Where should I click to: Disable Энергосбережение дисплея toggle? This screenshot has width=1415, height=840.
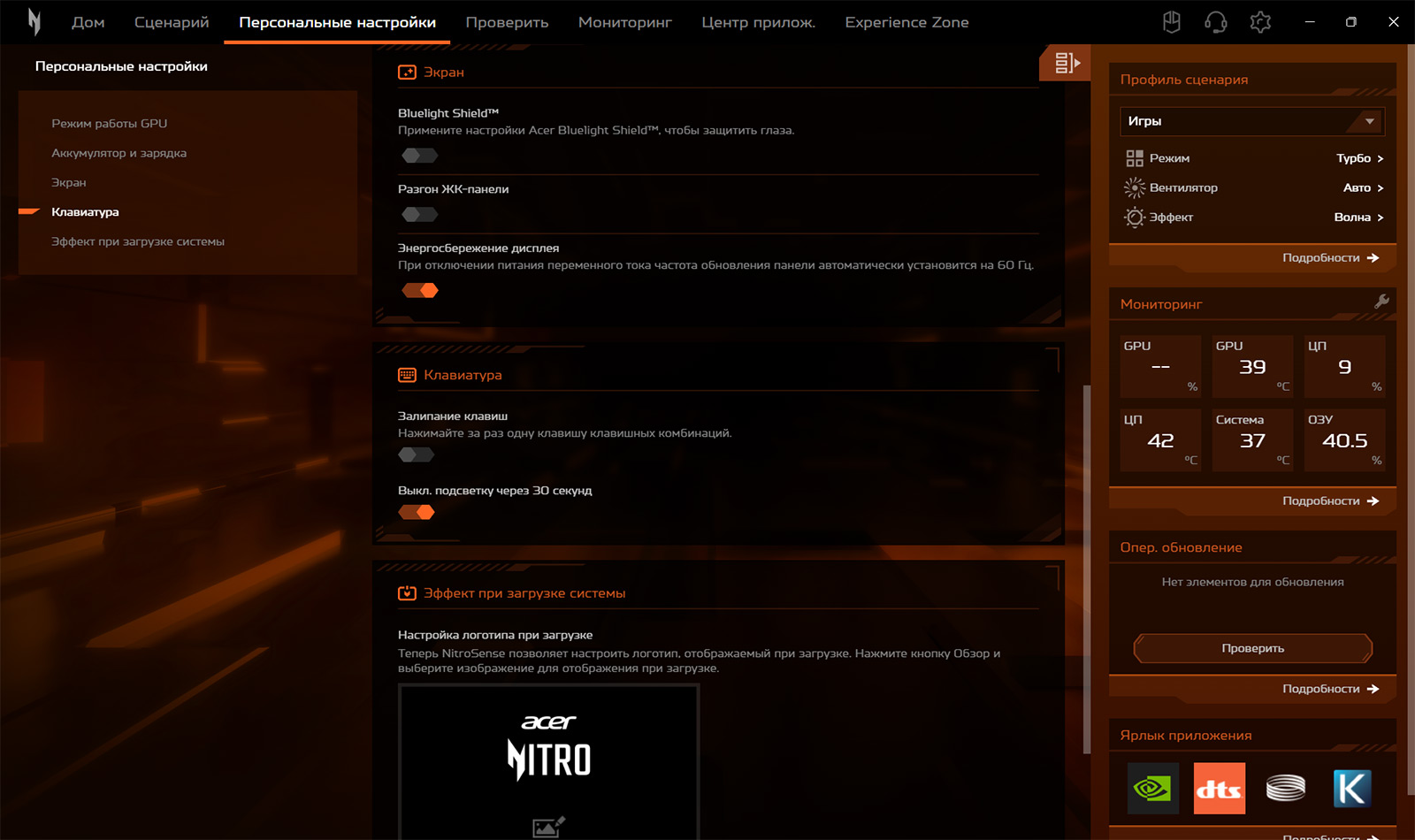[419, 290]
